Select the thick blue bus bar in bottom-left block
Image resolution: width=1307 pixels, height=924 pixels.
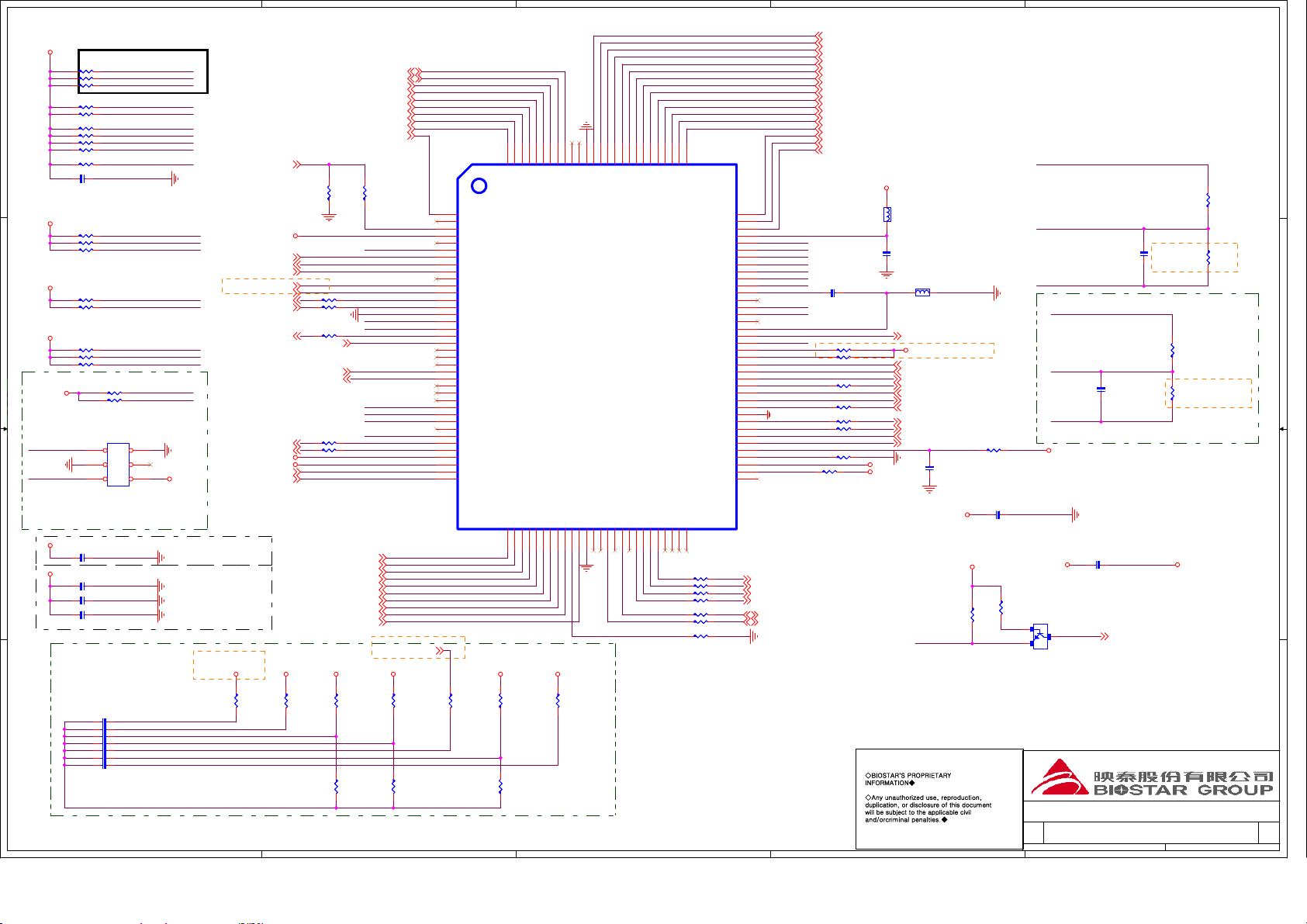tap(104, 743)
